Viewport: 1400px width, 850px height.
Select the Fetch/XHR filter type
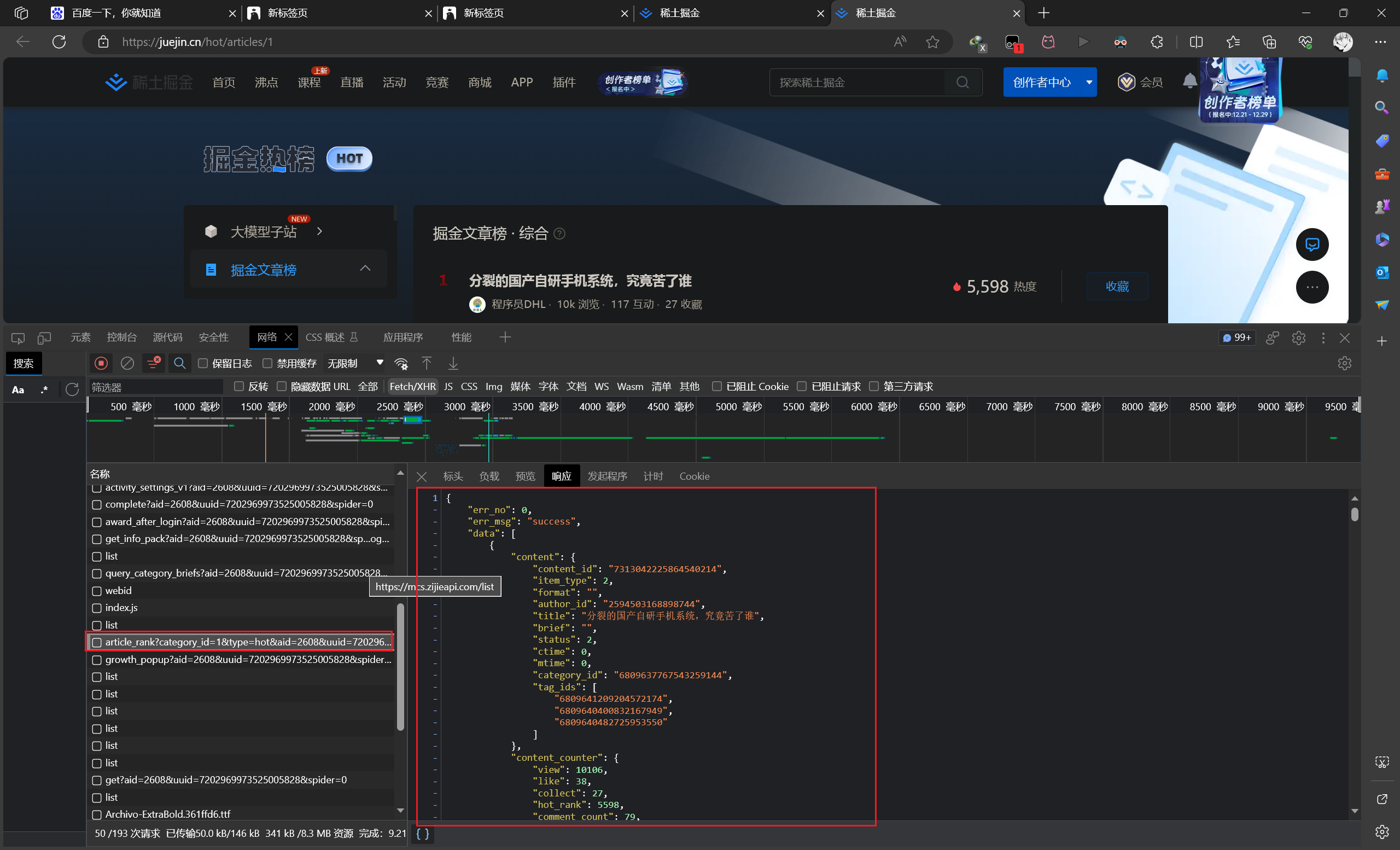(x=412, y=386)
